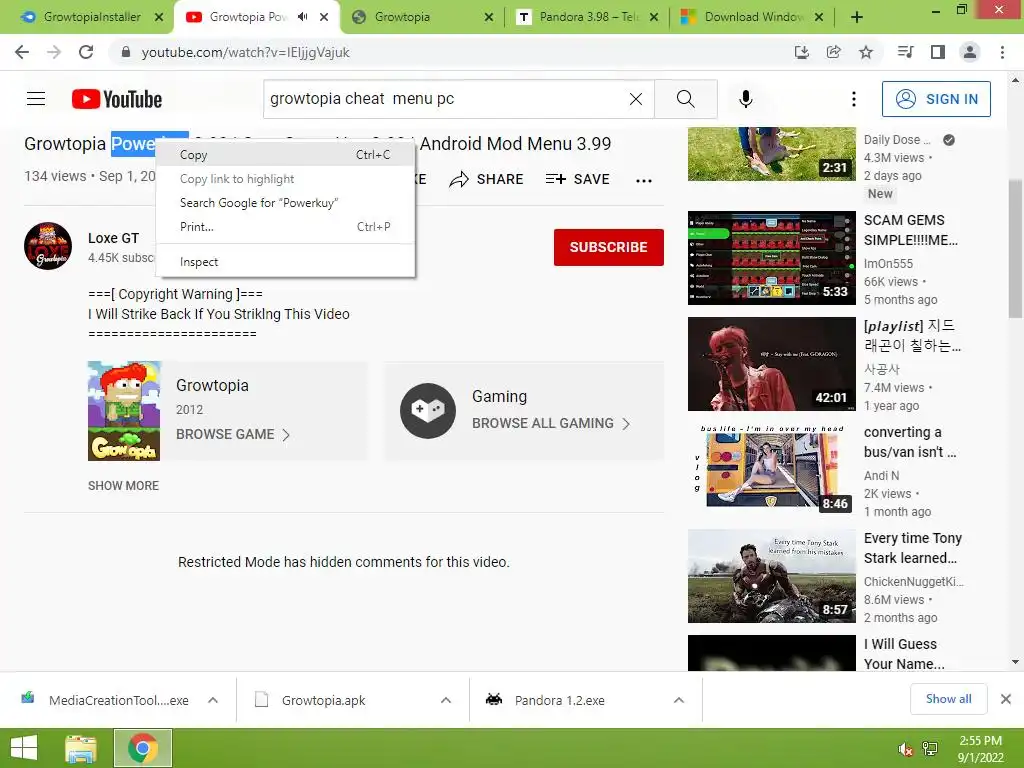1024x768 pixels.
Task: Click the red SUBSCRIBE button
Action: click(609, 248)
